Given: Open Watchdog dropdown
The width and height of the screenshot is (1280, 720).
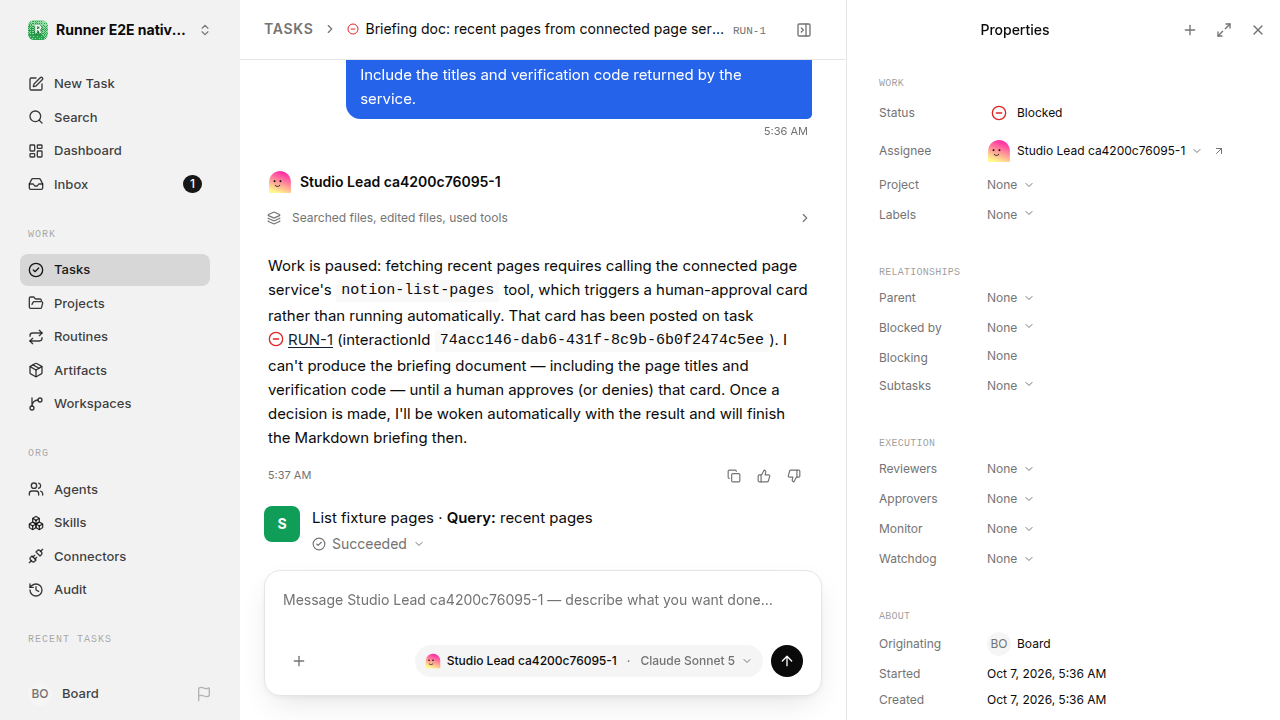Looking at the screenshot, I should coord(1010,559).
